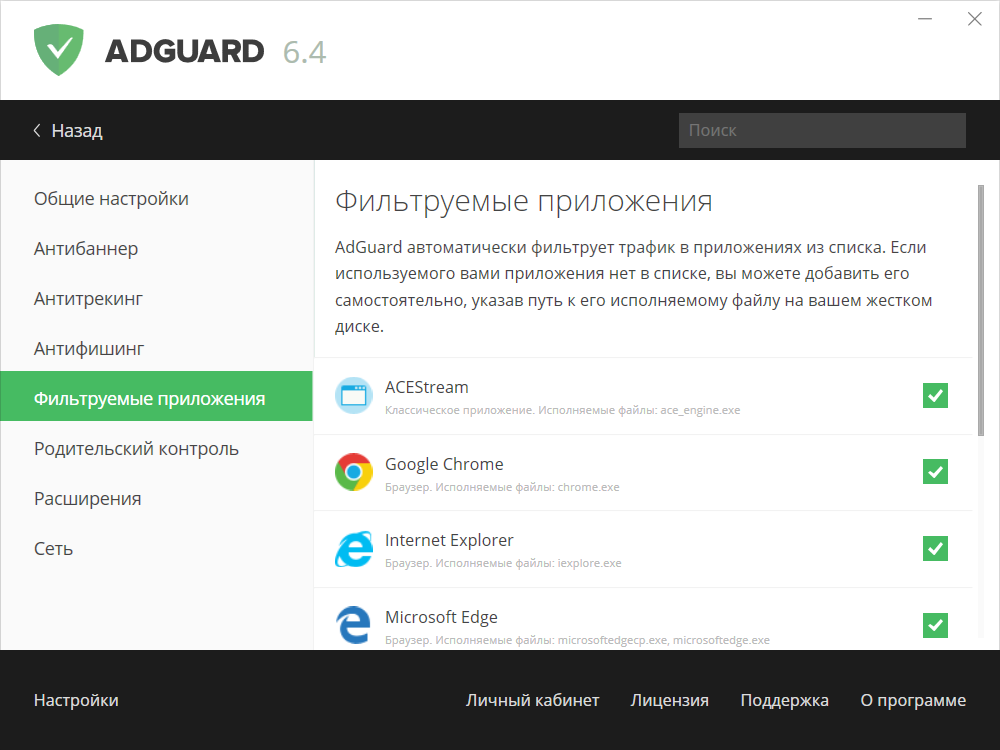Switch to Расширения section

[x=156, y=499]
